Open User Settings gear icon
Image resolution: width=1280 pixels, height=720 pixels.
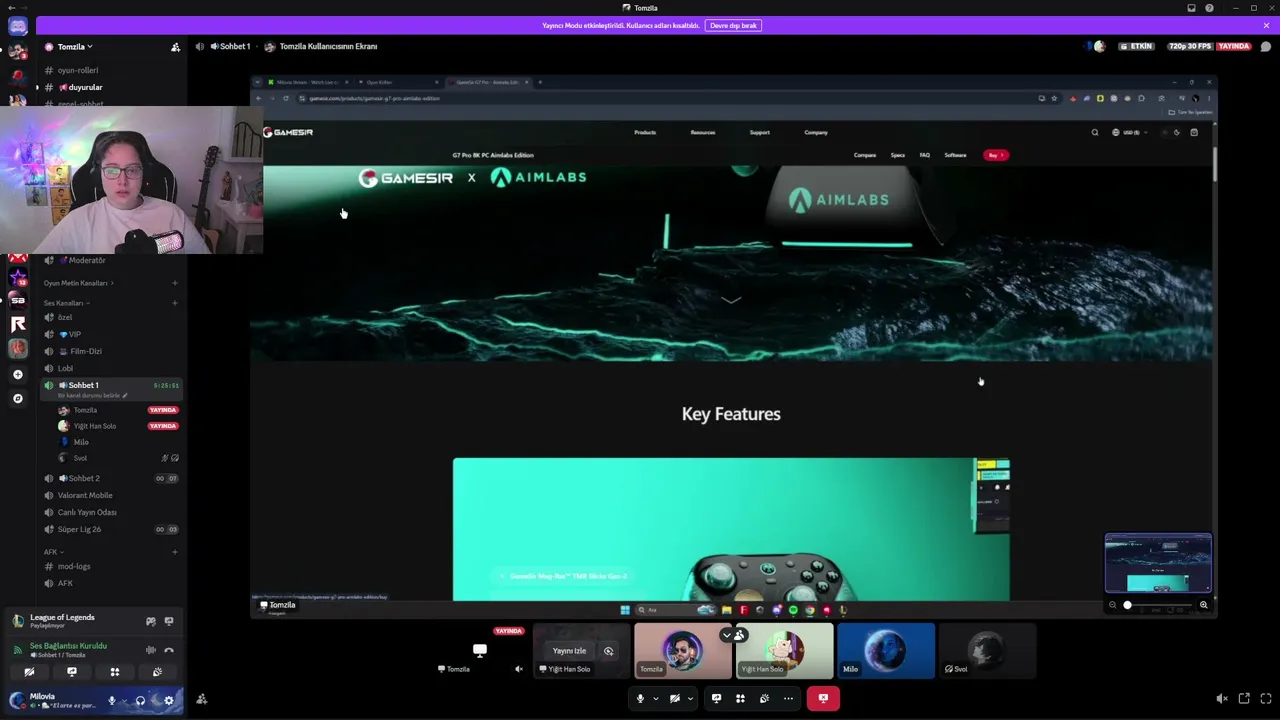coord(169,701)
